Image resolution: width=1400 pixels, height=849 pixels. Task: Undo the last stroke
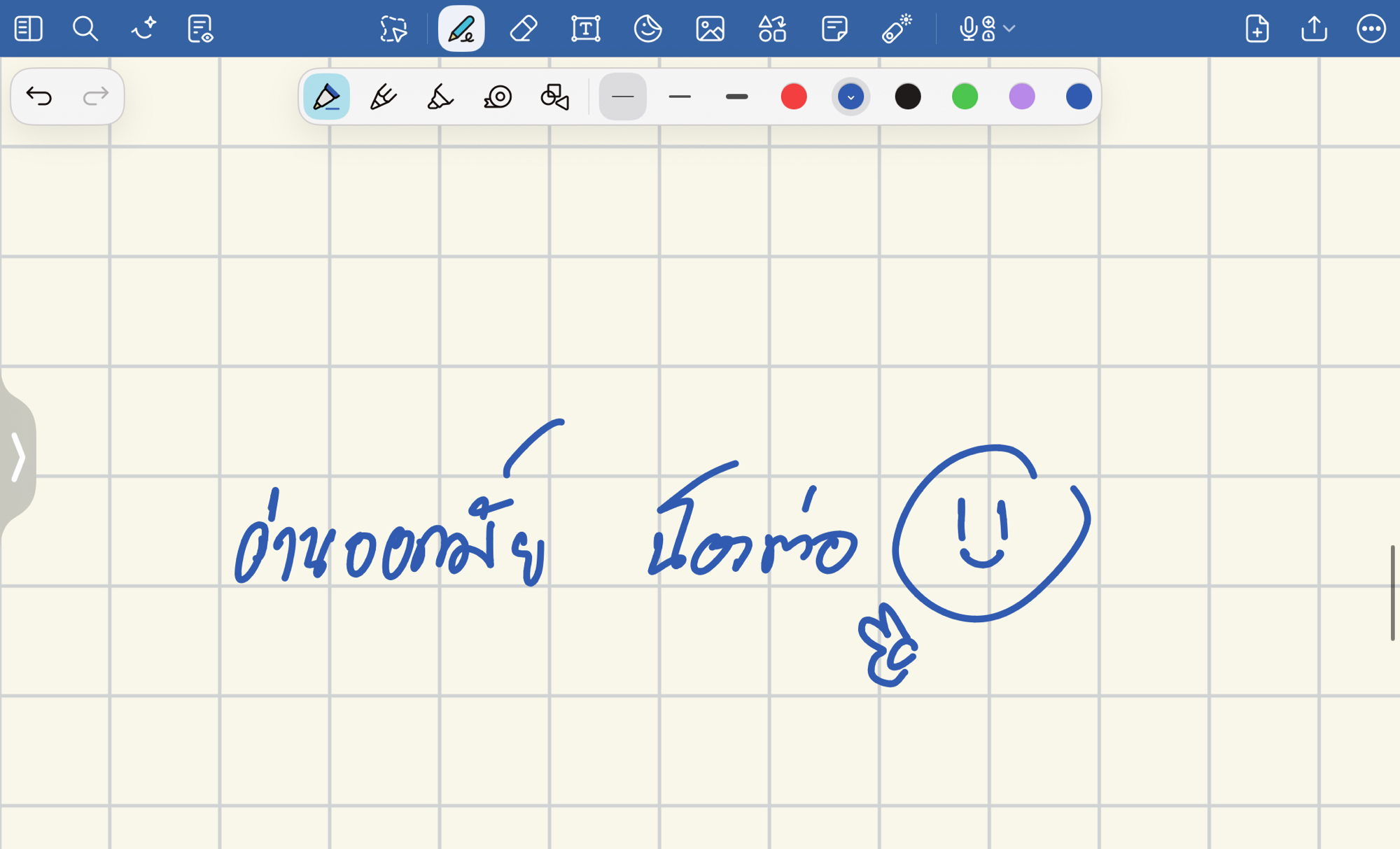pyautogui.click(x=39, y=96)
